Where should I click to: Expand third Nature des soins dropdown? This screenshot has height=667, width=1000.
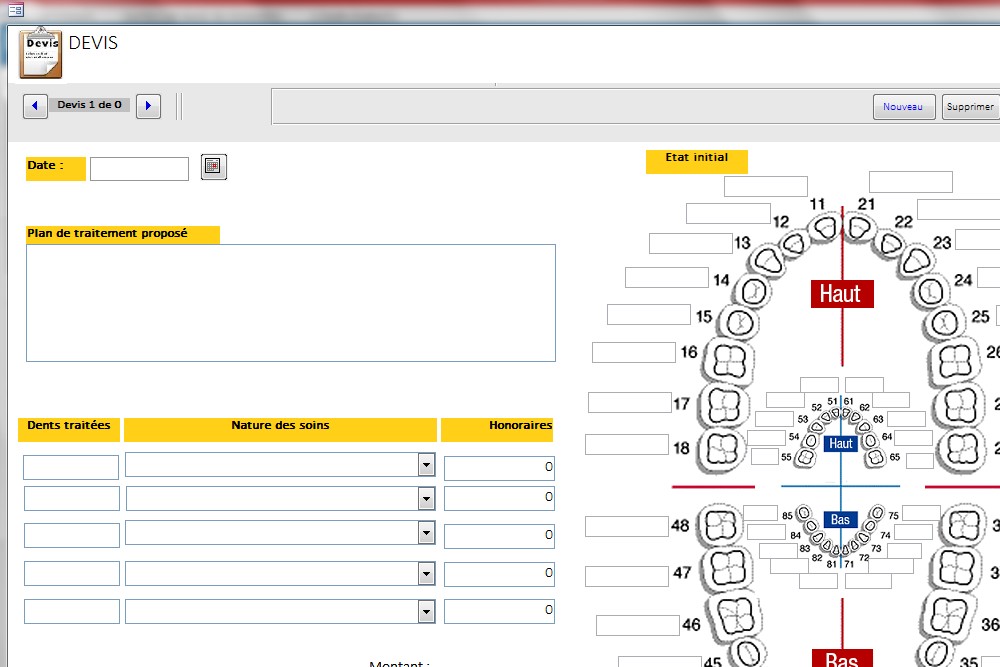426,533
